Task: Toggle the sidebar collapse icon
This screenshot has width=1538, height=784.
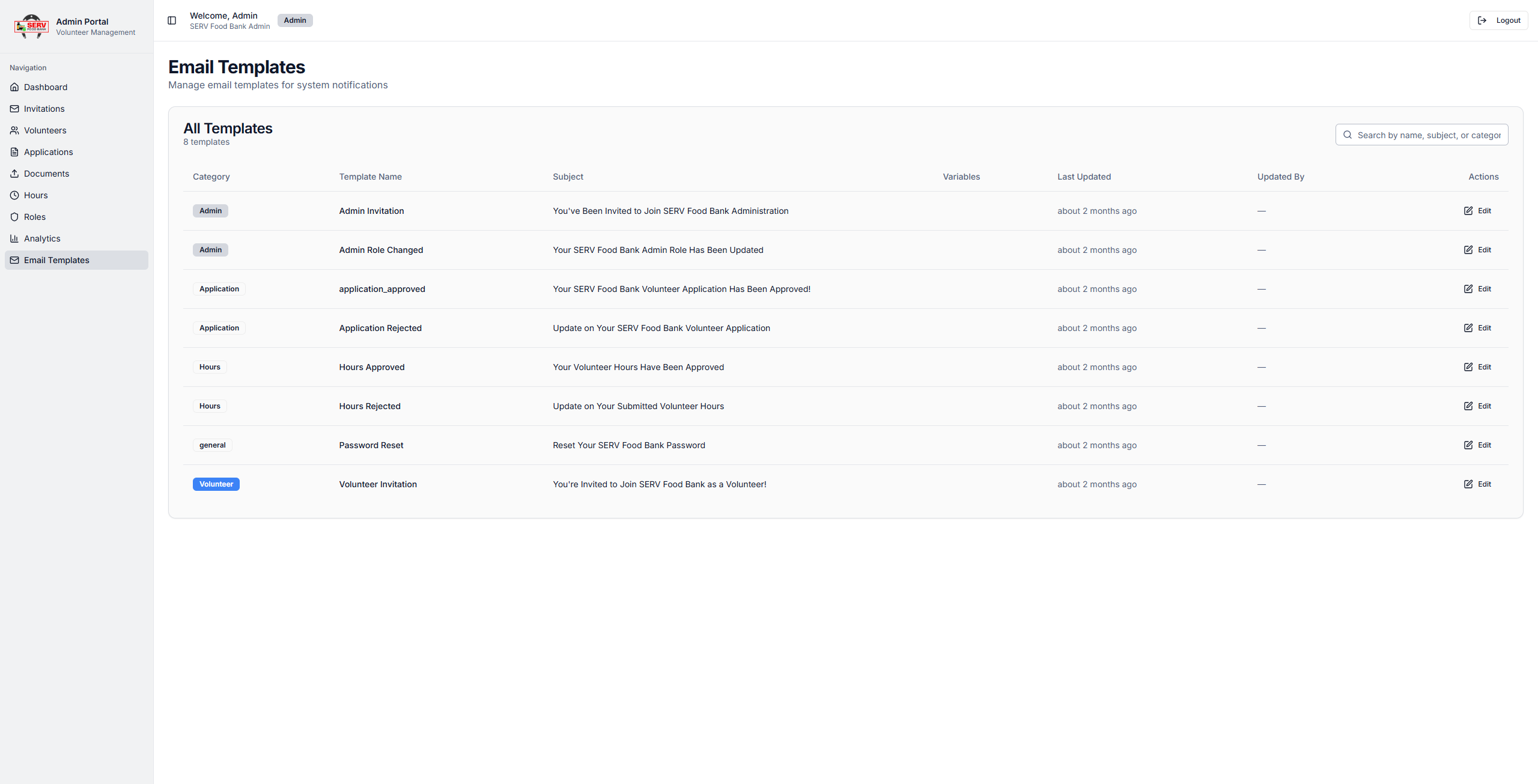Action: click(x=172, y=20)
